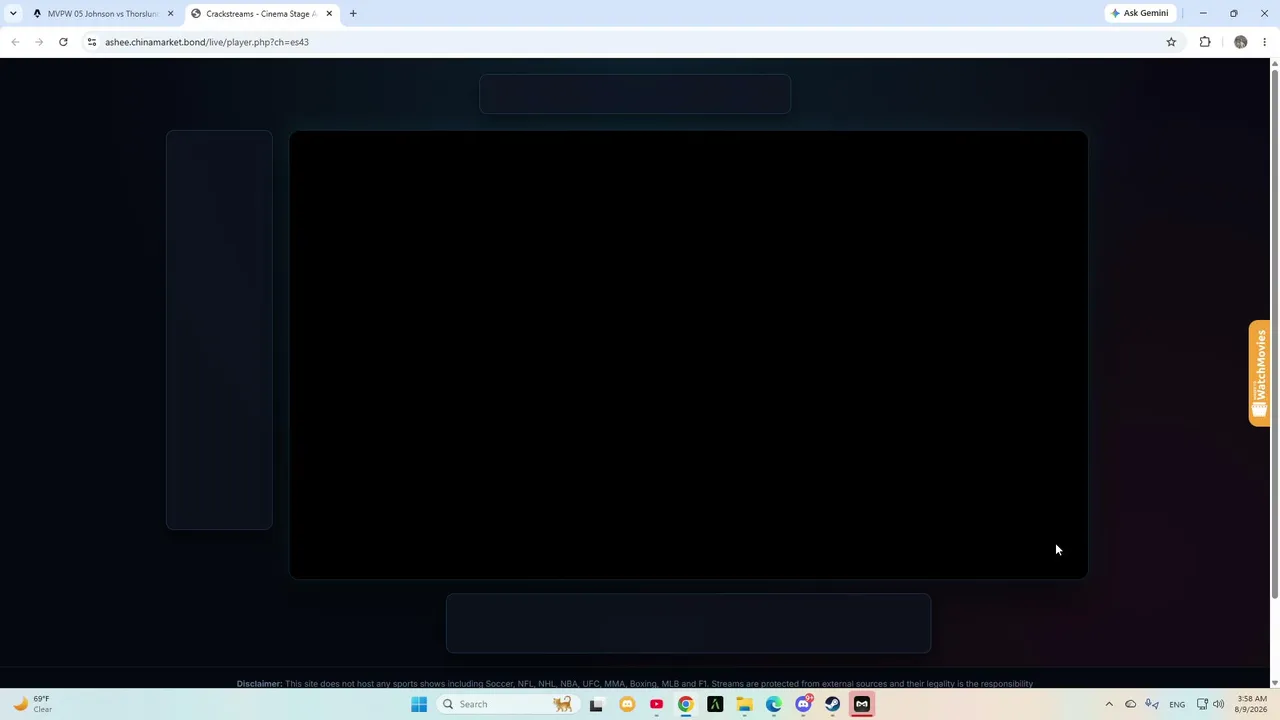The image size is (1280, 720).
Task: Restore down the Chrome window
Action: pos(1234,13)
